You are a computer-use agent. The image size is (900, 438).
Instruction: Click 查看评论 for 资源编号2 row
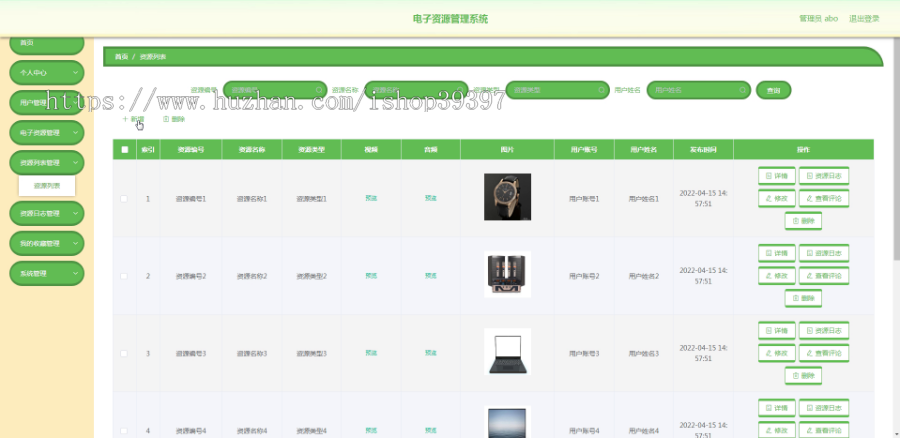[x=824, y=276]
